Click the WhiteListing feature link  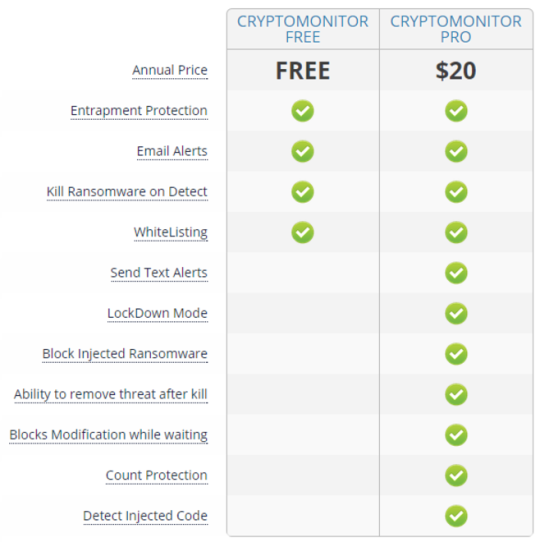[x=171, y=232]
